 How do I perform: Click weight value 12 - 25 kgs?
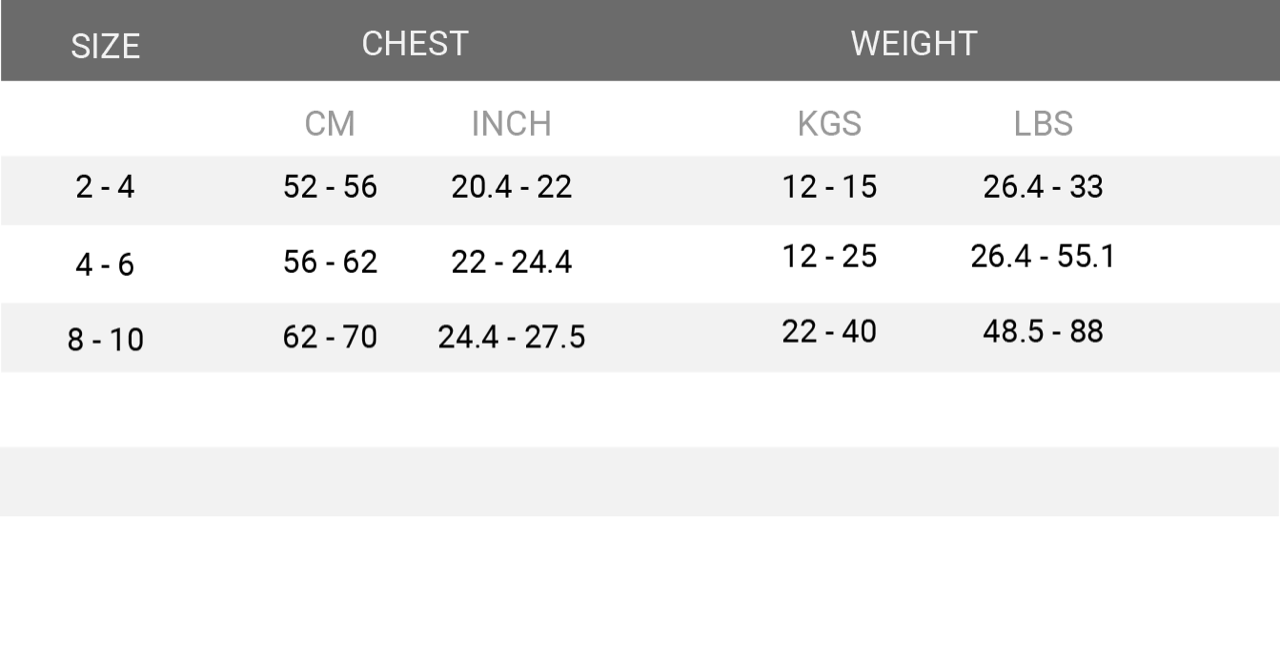pos(829,257)
